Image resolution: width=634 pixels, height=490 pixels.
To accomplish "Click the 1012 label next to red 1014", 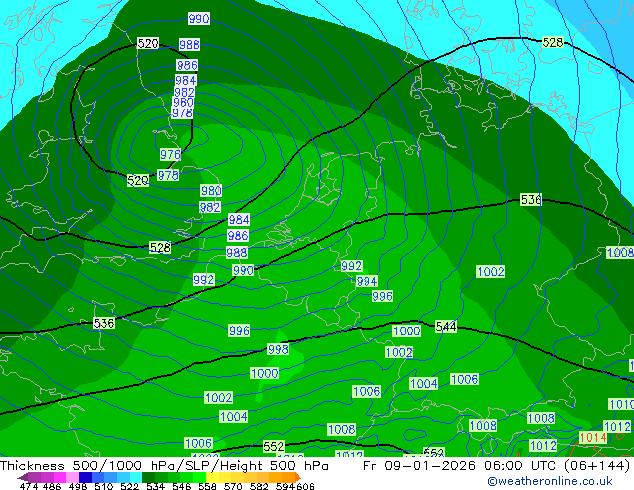I will [617, 426].
